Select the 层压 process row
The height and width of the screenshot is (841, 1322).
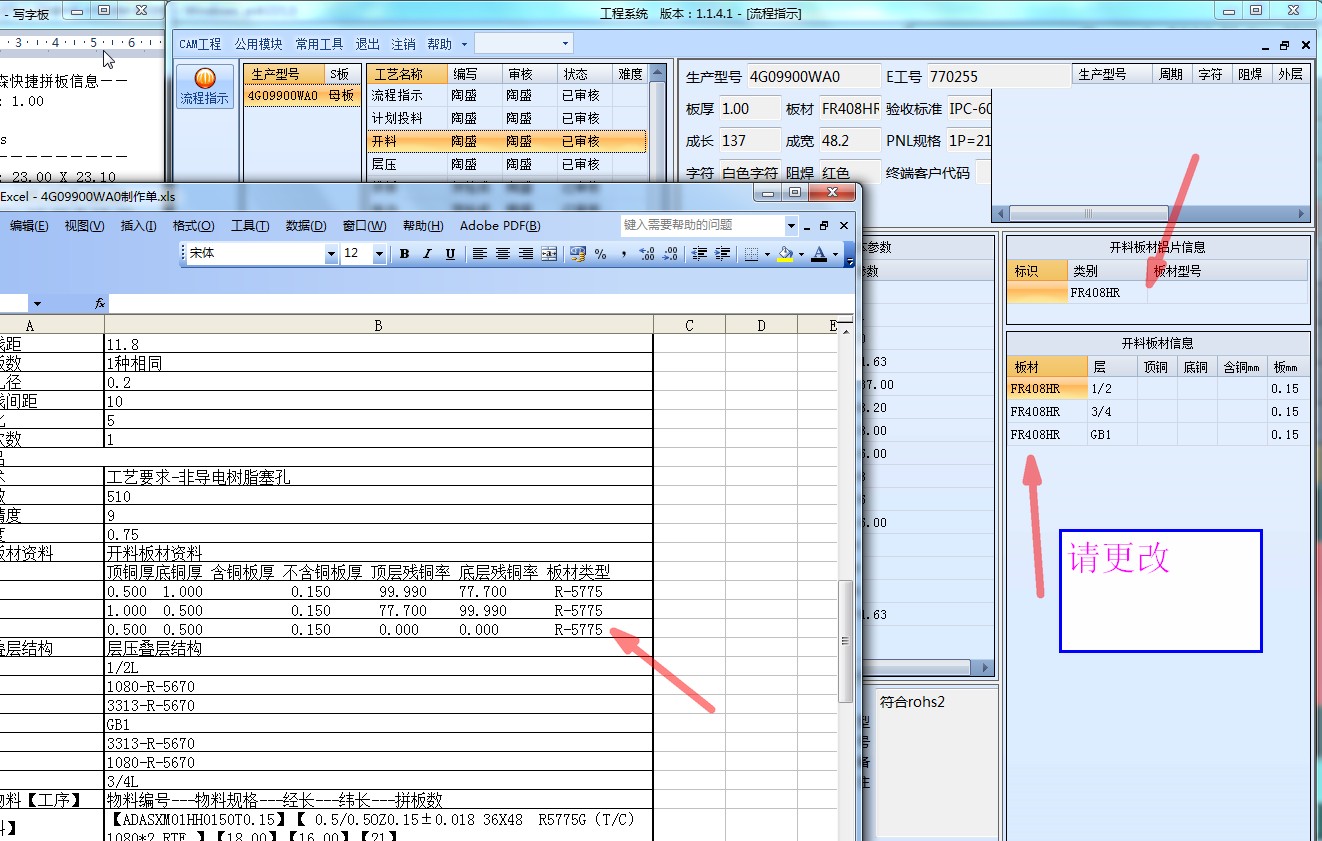click(506, 164)
